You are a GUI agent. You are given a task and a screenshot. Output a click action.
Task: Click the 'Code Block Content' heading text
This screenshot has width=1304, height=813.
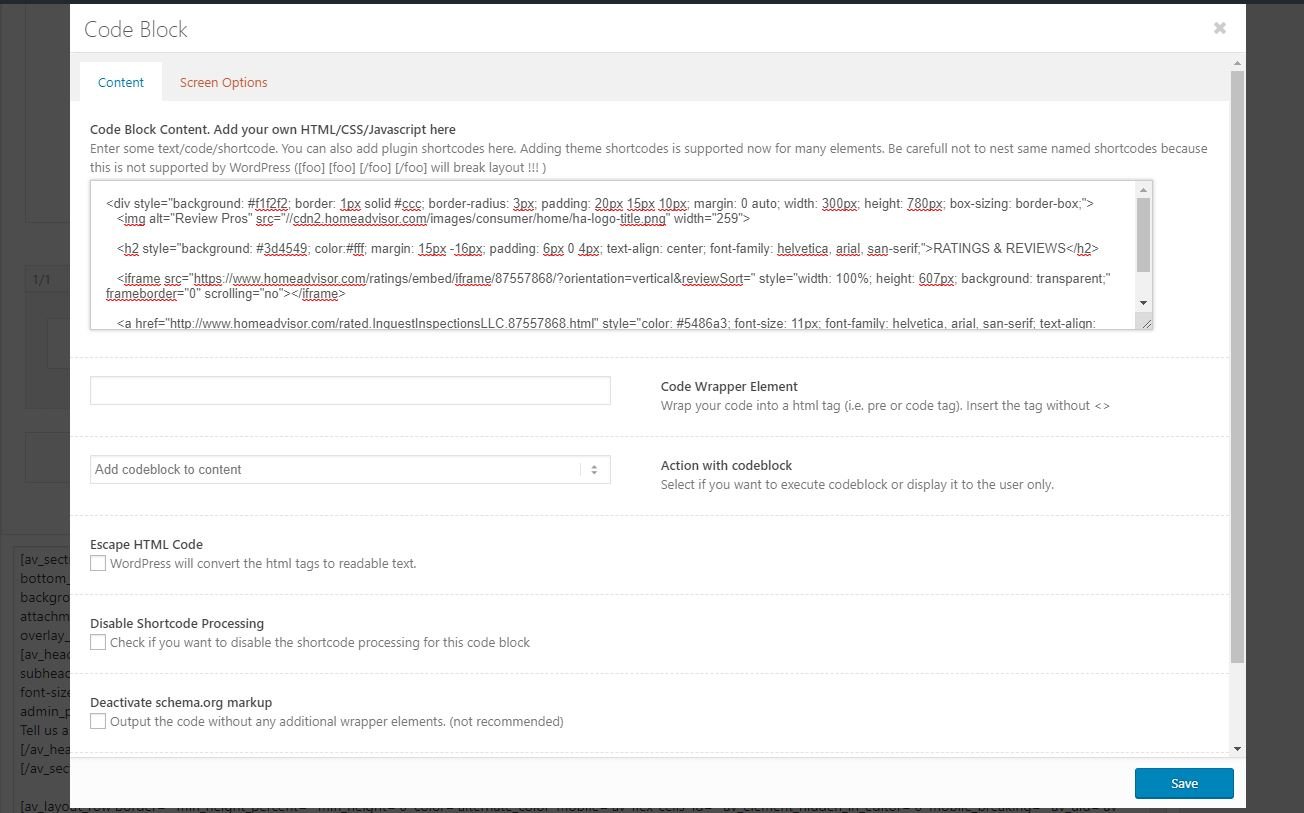coord(273,129)
